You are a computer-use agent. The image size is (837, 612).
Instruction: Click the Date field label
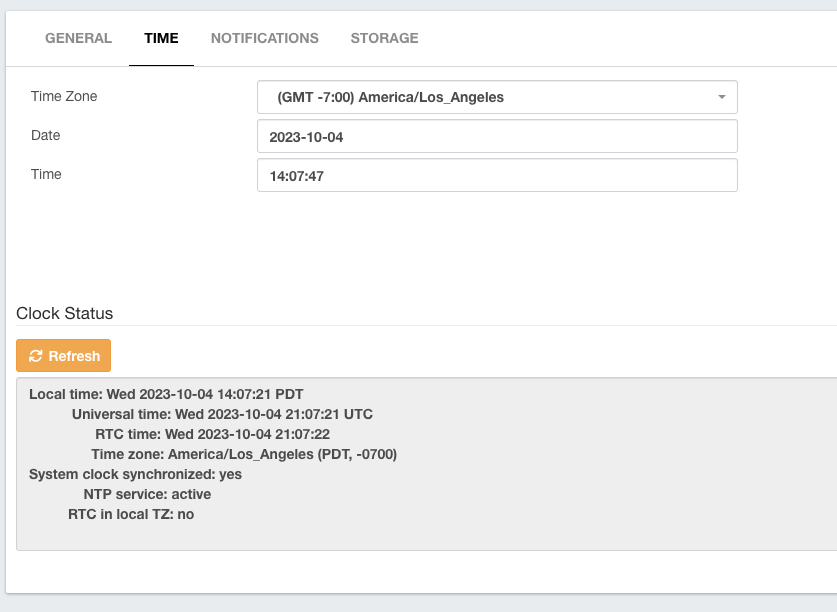click(x=45, y=135)
